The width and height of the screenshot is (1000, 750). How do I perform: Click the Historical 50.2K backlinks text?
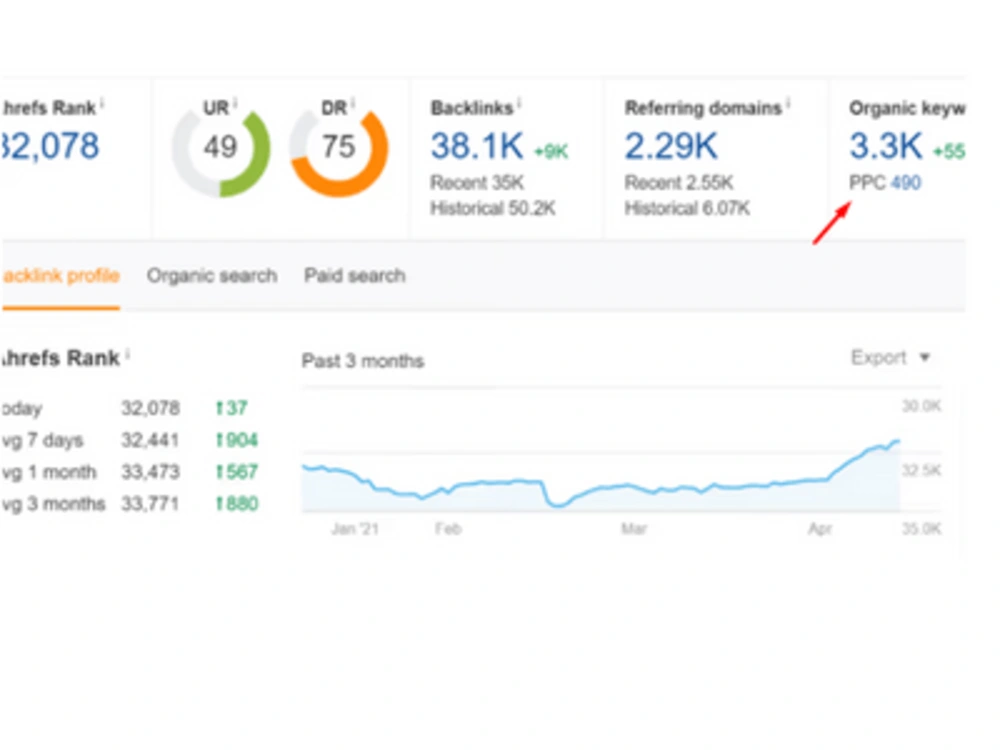pos(493,209)
